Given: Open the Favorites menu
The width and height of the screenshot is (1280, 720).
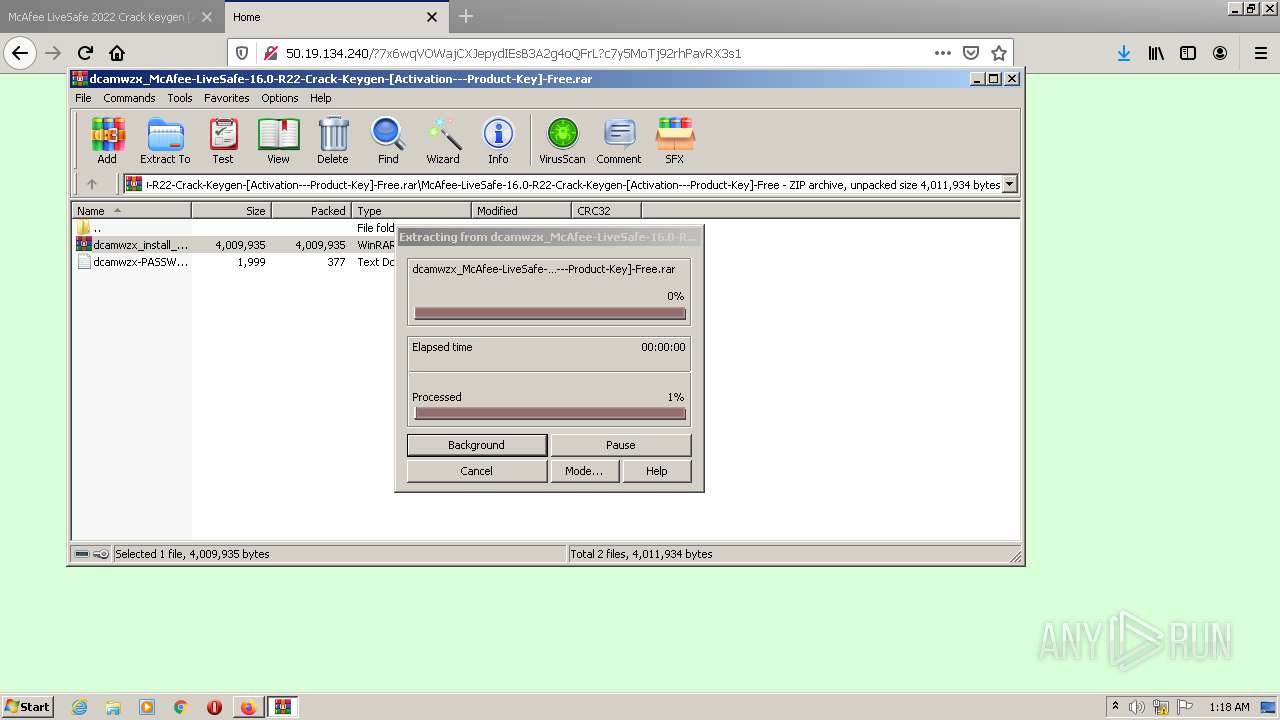Looking at the screenshot, I should point(227,98).
